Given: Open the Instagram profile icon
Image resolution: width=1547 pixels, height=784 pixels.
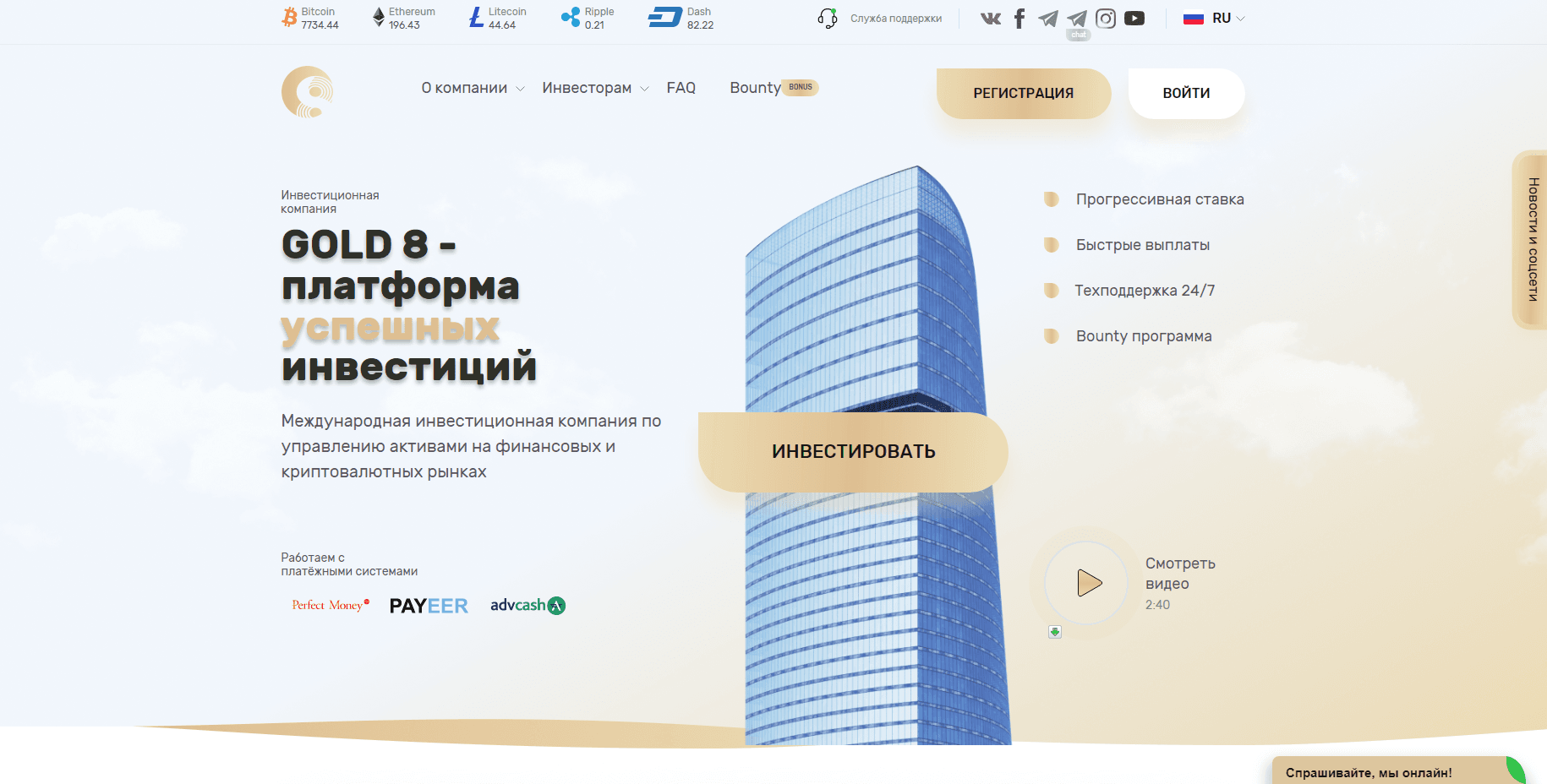Looking at the screenshot, I should pyautogui.click(x=1106, y=19).
